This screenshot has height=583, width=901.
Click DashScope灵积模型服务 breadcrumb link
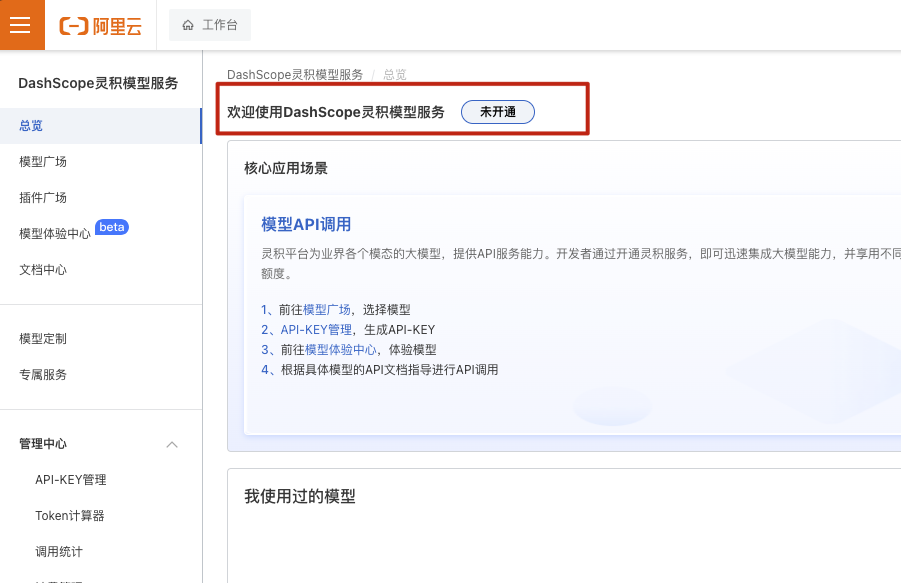click(295, 75)
